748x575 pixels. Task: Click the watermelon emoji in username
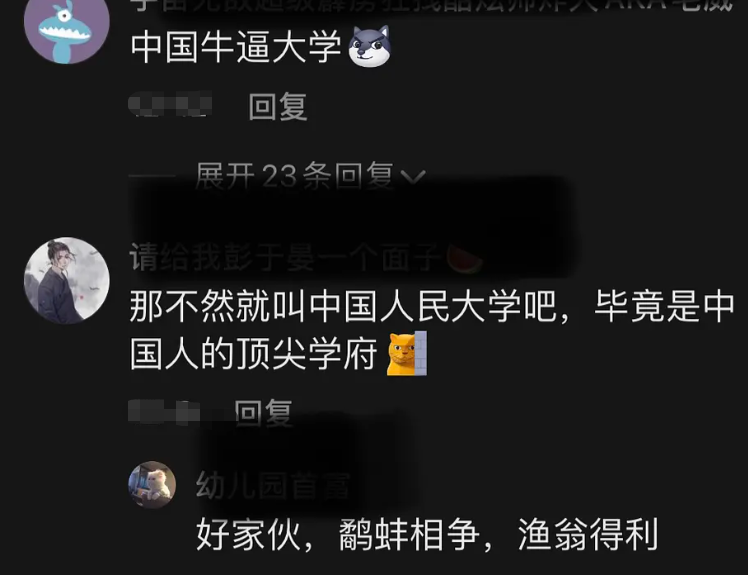click(464, 259)
